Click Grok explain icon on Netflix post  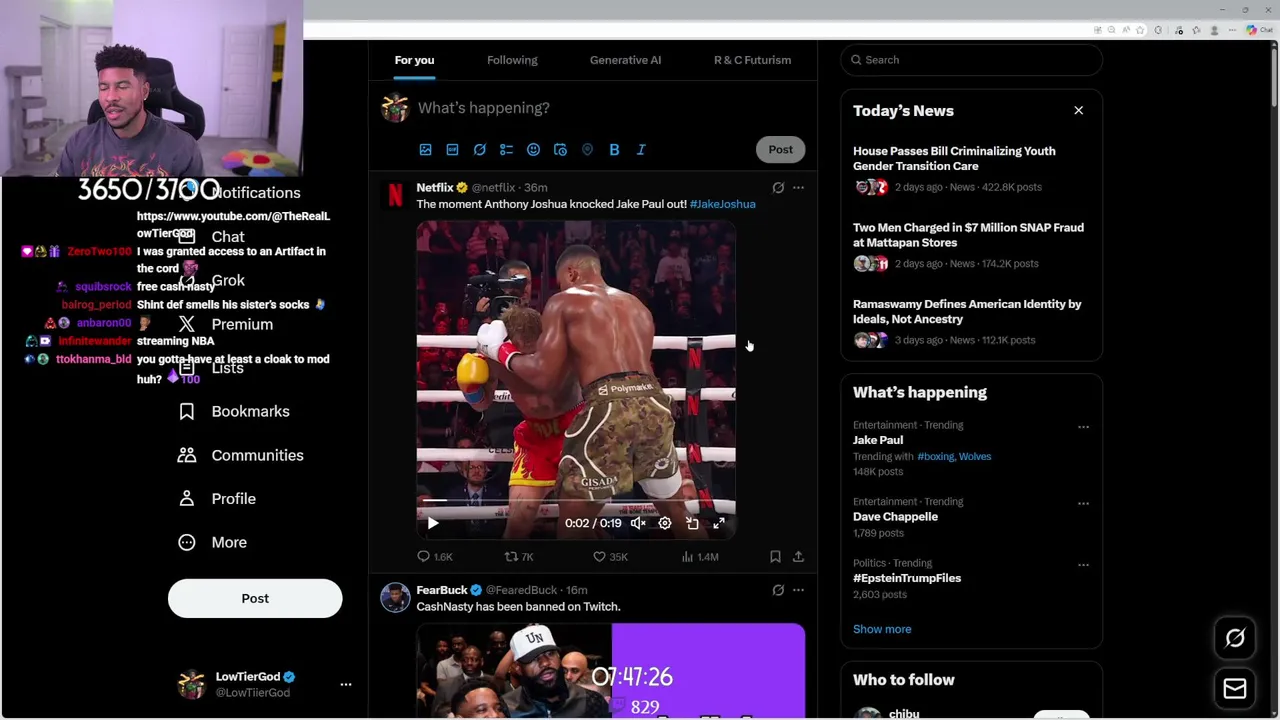click(x=778, y=187)
